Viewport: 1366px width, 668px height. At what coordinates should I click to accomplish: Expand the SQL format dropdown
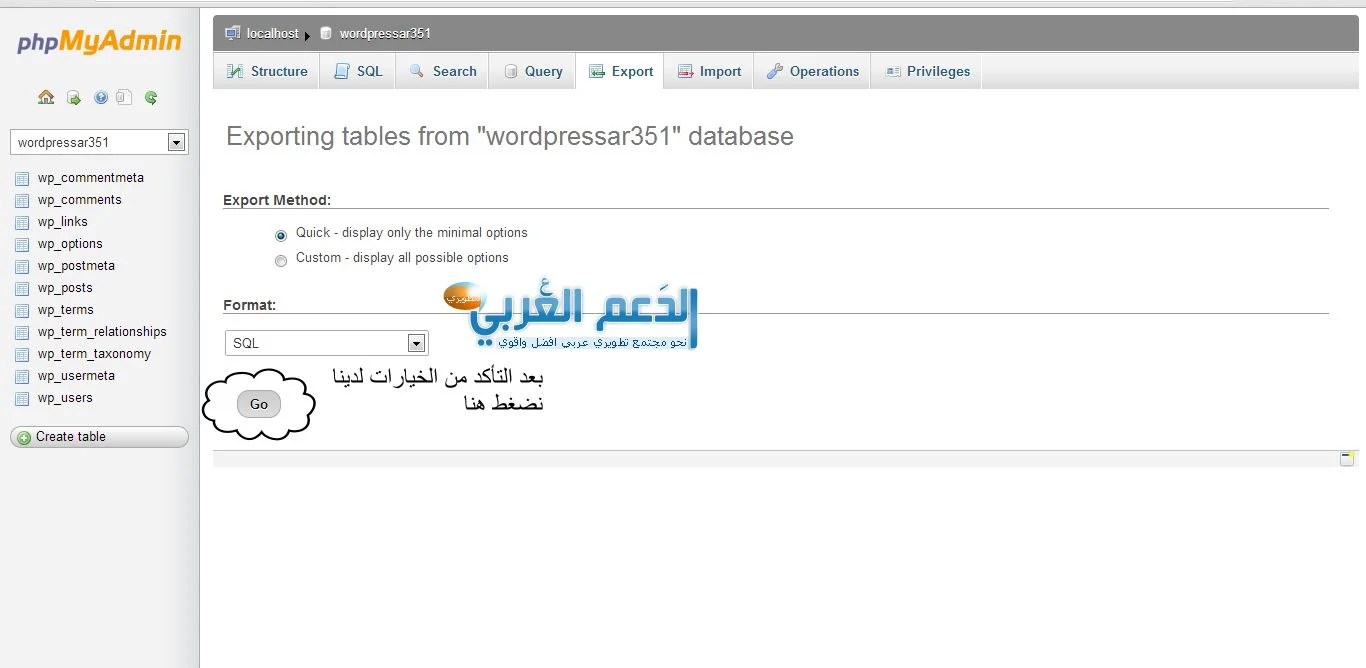[326, 343]
